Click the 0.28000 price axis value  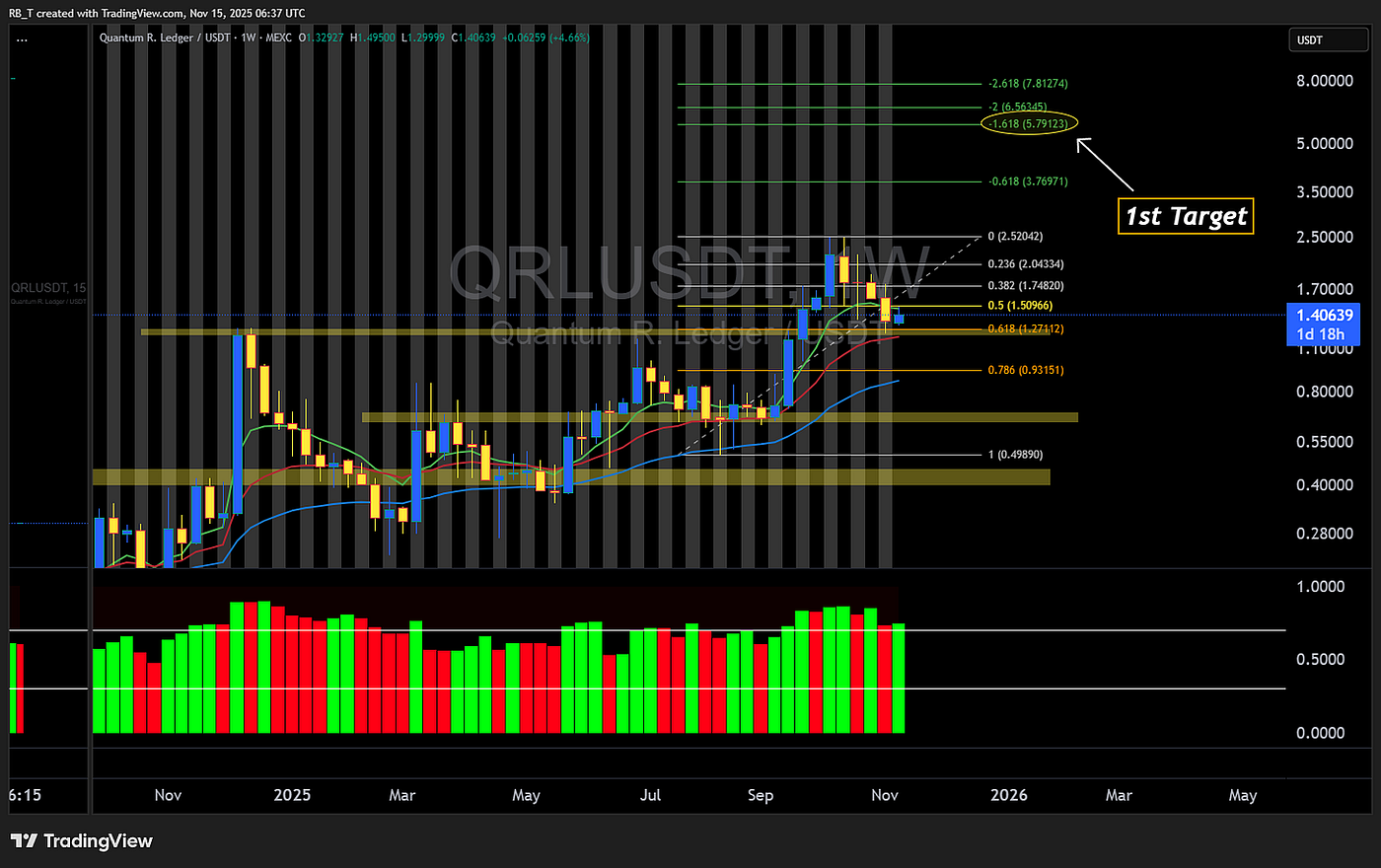1325,534
